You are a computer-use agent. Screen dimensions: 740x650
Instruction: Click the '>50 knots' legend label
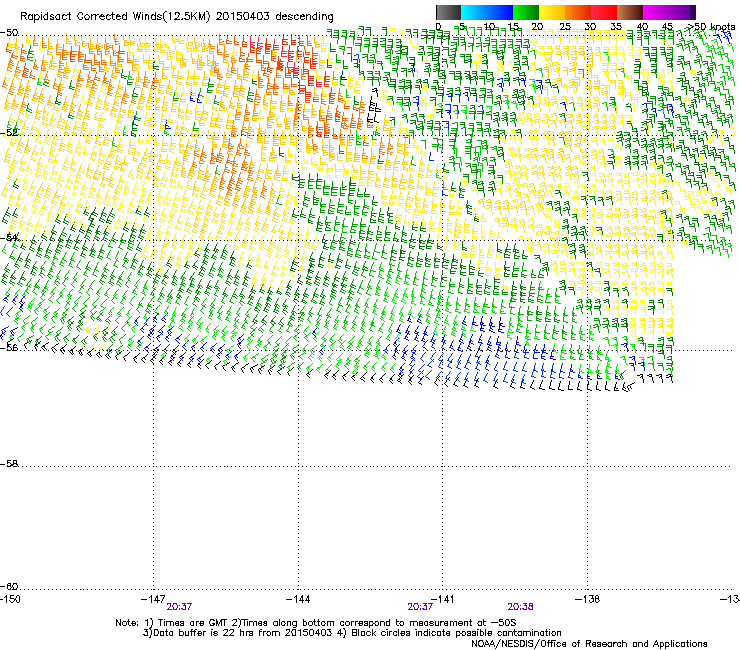(711, 27)
